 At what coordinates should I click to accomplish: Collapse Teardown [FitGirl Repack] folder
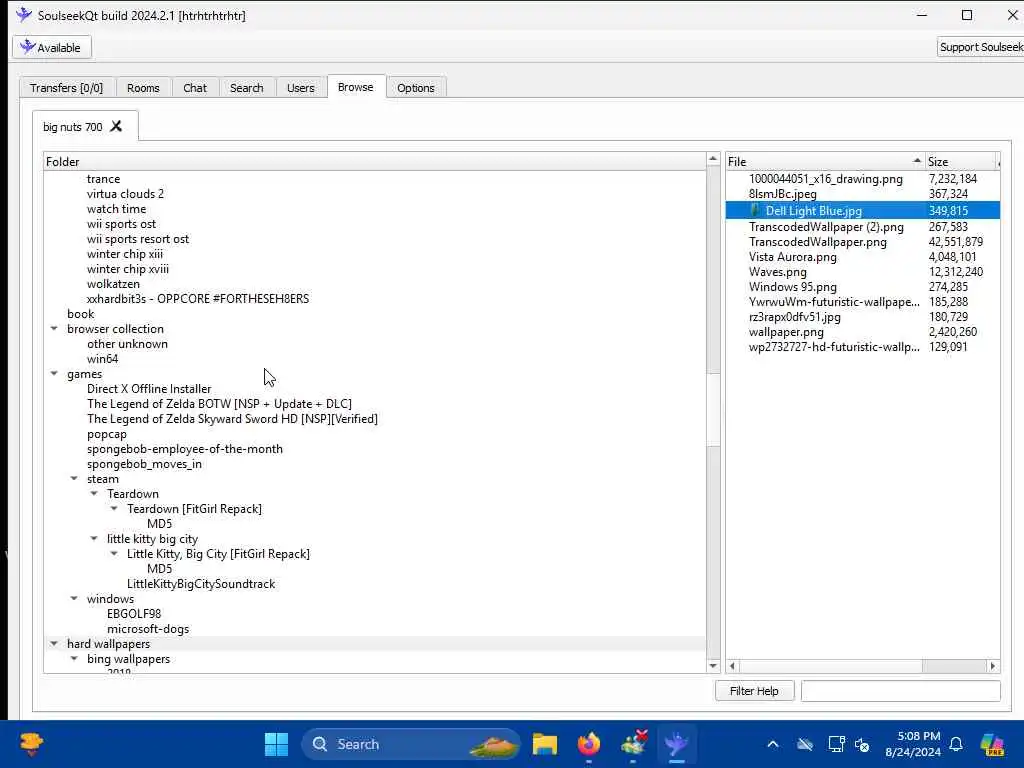[x=114, y=509]
